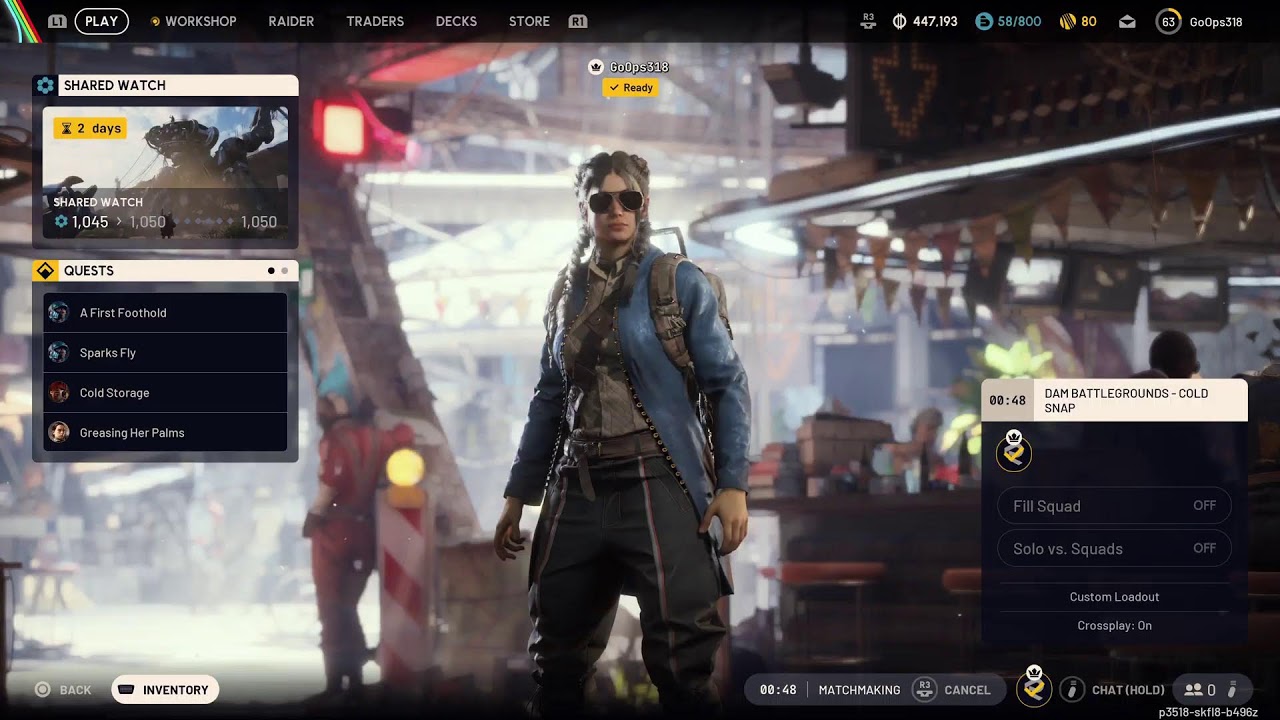This screenshot has height=720, width=1280.
Task: Click the Quests yellow diamond header icon
Action: pos(45,271)
